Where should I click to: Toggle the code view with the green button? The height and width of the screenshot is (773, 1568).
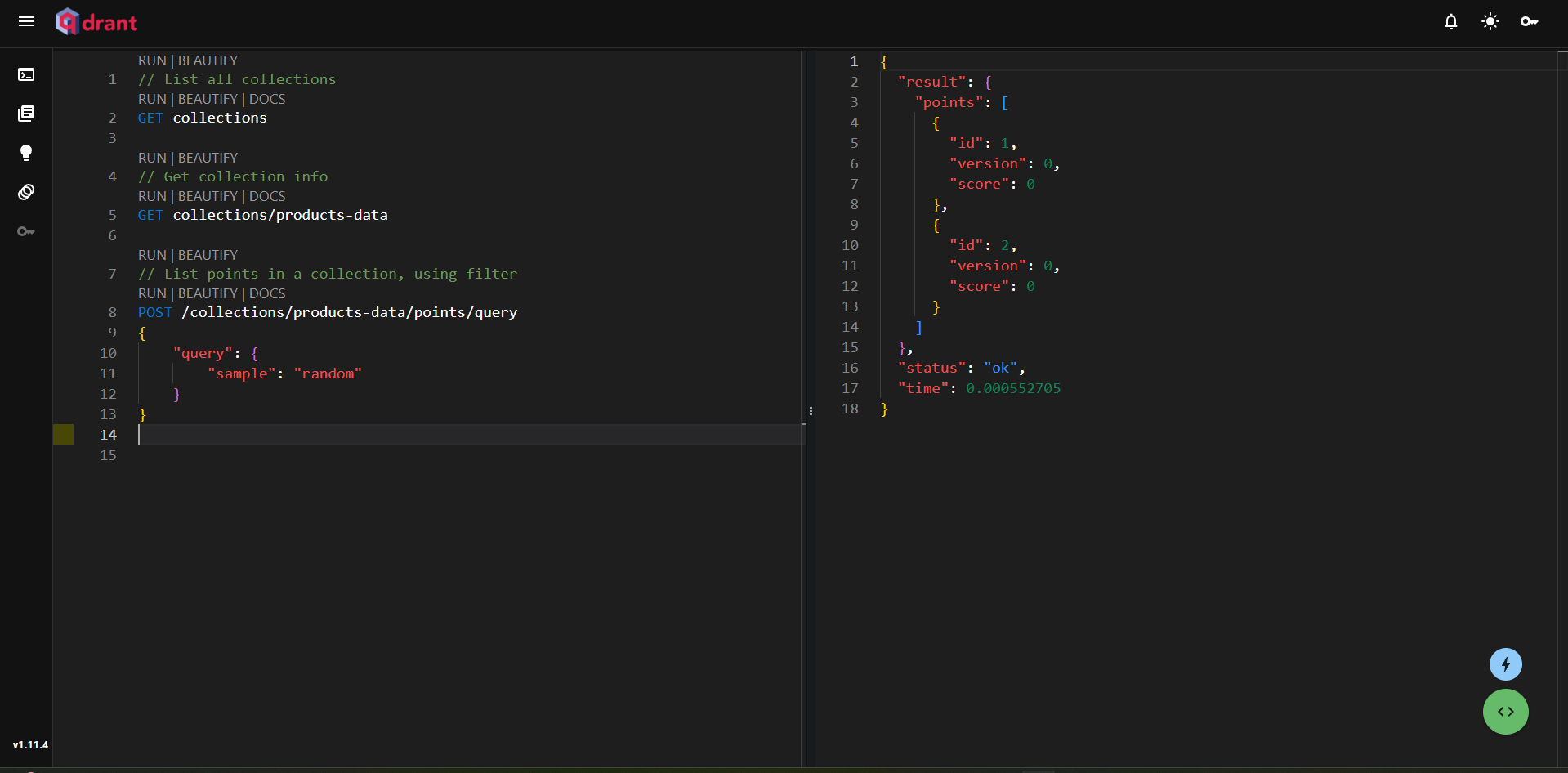[x=1506, y=712]
